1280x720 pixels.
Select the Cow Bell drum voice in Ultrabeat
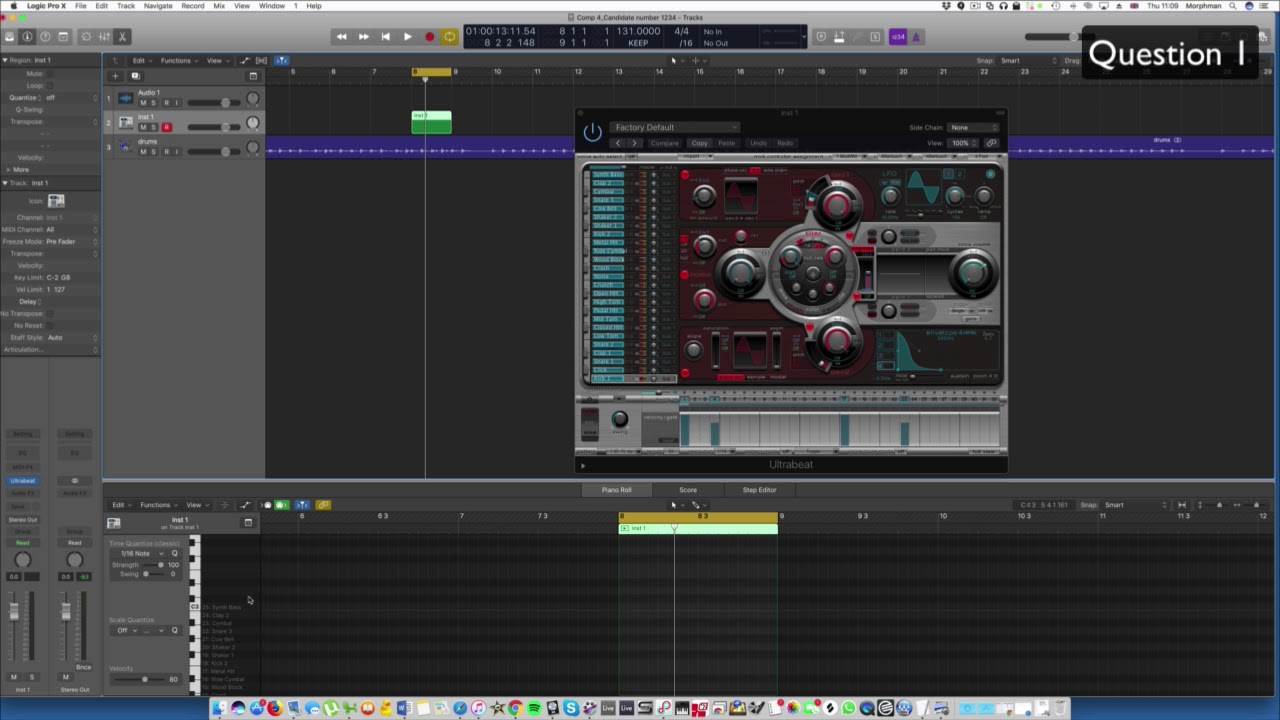point(608,209)
